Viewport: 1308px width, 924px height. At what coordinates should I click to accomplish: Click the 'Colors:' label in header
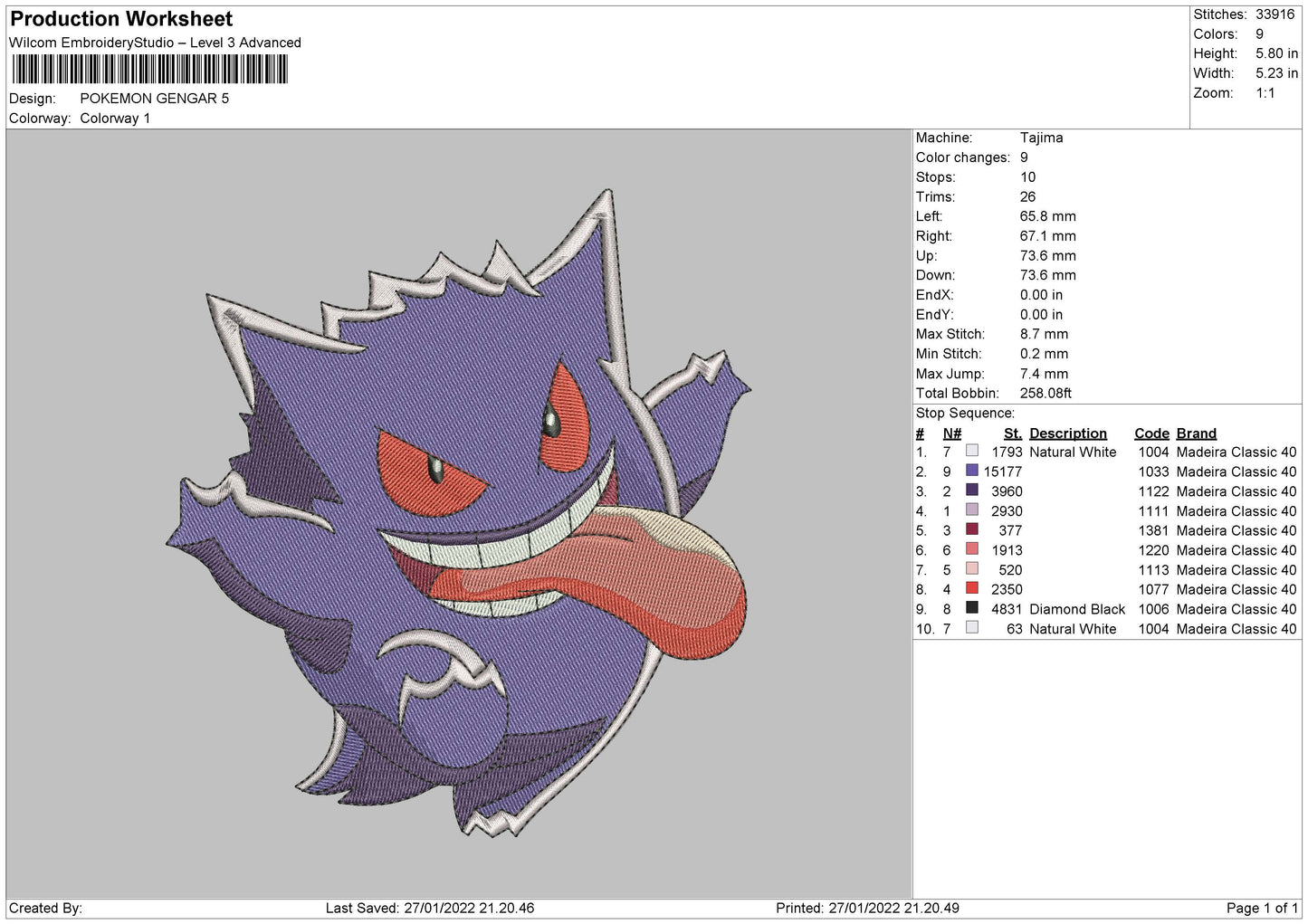tap(1215, 34)
